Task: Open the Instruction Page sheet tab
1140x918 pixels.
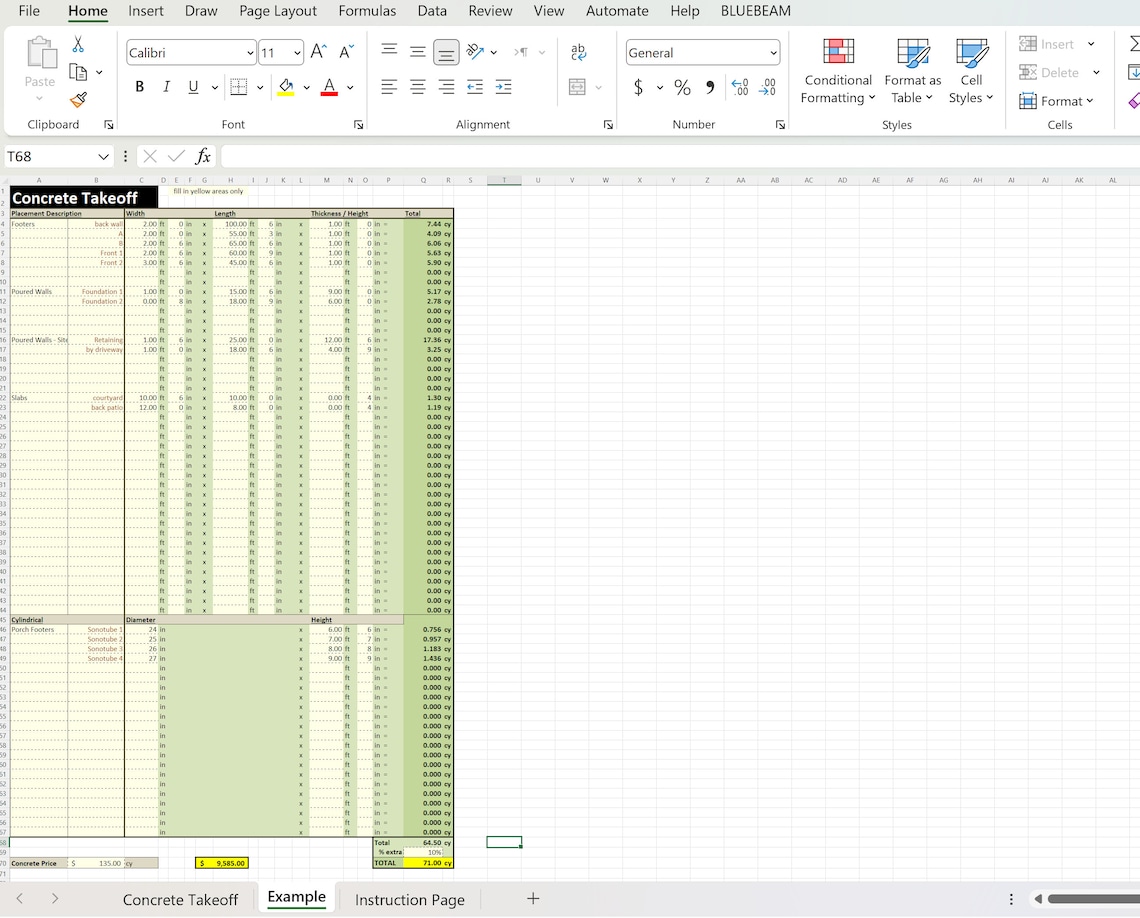Action: coord(409,899)
